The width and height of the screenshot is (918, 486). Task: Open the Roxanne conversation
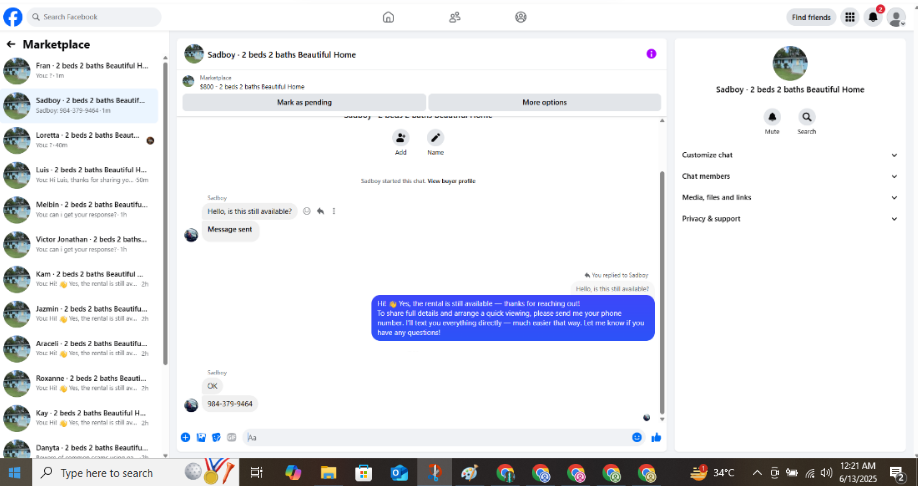pos(80,383)
